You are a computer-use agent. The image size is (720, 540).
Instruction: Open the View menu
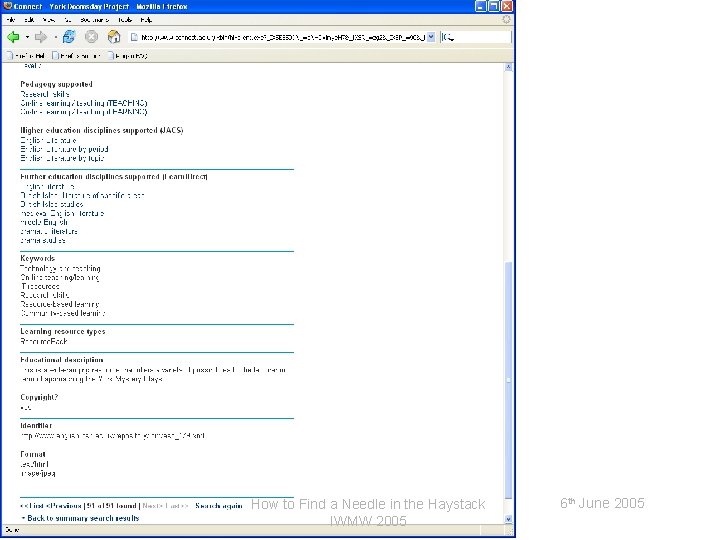coord(48,20)
